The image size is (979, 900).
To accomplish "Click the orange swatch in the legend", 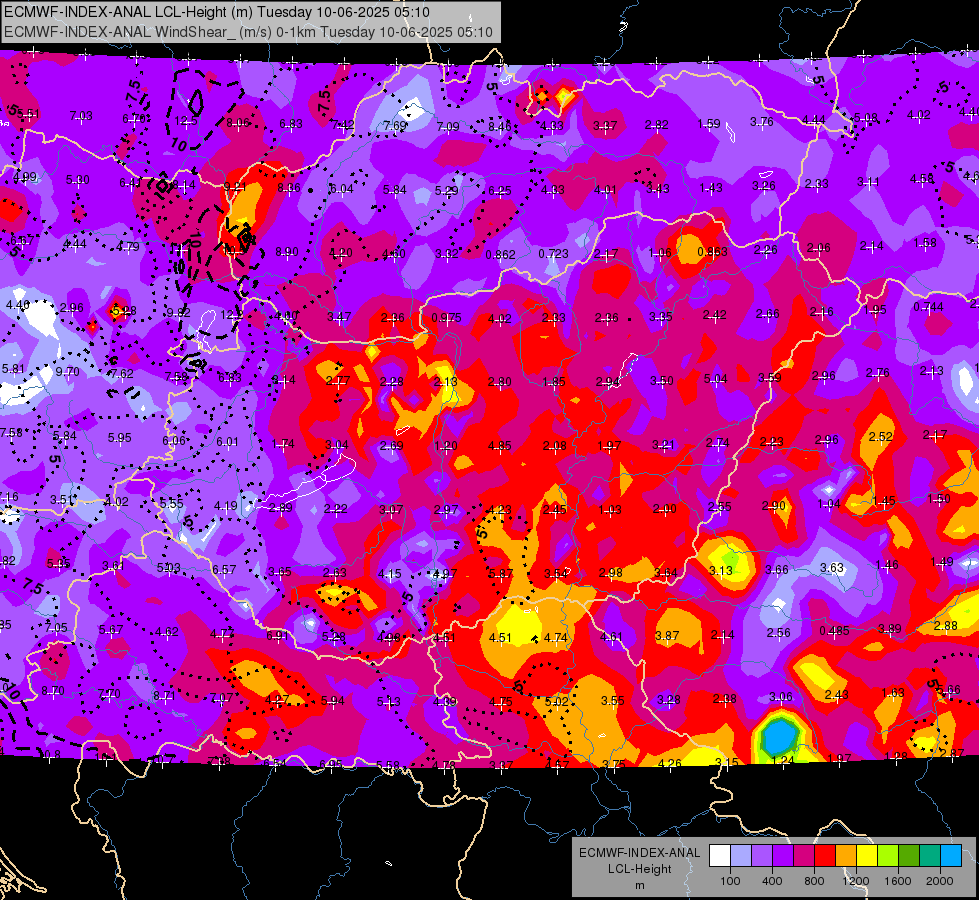I will [x=846, y=856].
